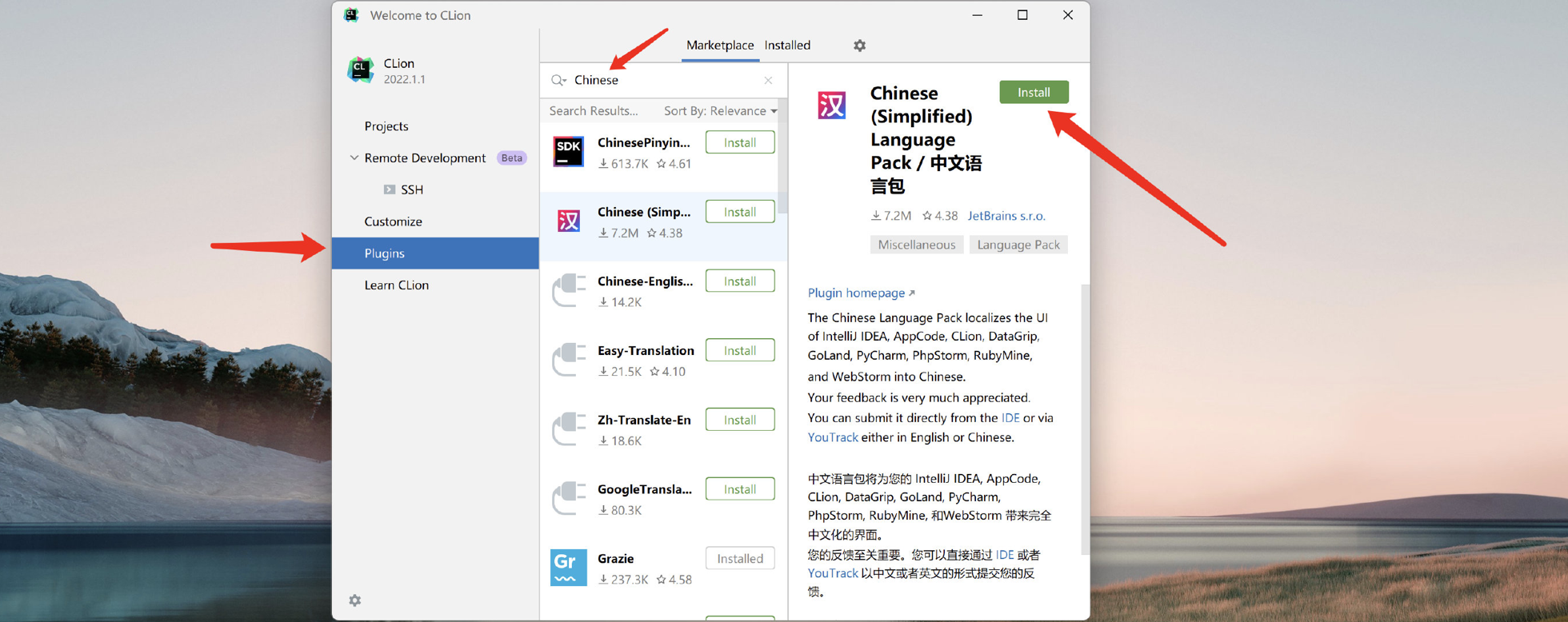Open the JetBrains s.r.o. vendor link
Screen dimensions: 1568x622
coord(1006,216)
